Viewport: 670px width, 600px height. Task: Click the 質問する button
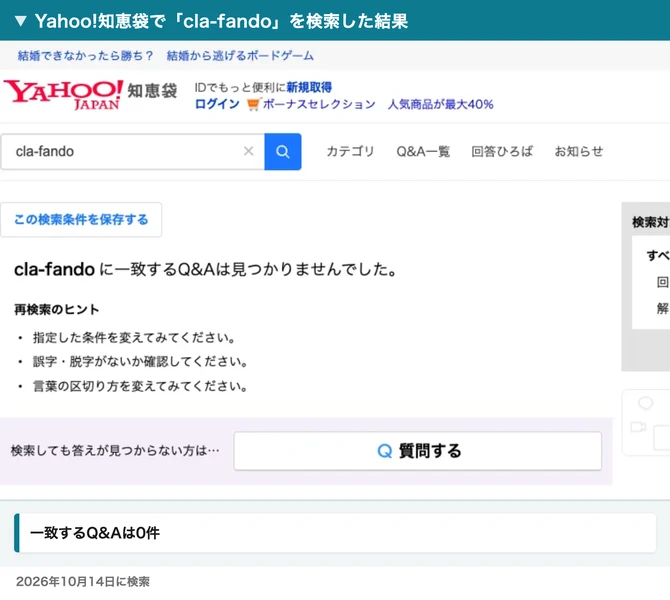pyautogui.click(x=417, y=451)
